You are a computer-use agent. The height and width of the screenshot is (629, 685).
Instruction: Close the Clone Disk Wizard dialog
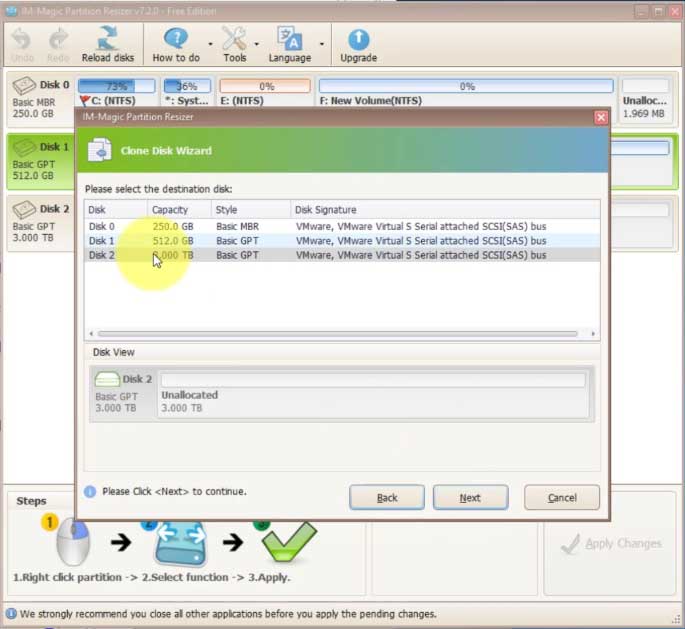601,117
